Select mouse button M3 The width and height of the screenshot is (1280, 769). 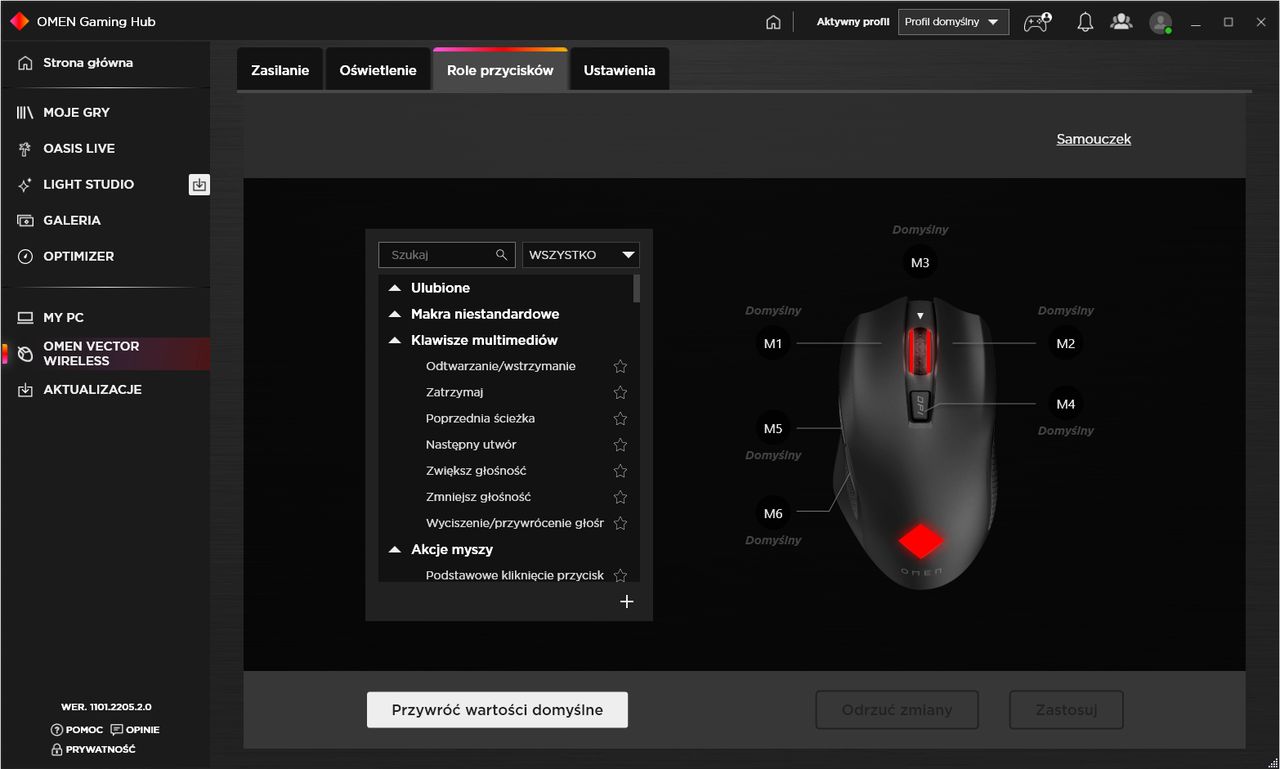pos(920,262)
